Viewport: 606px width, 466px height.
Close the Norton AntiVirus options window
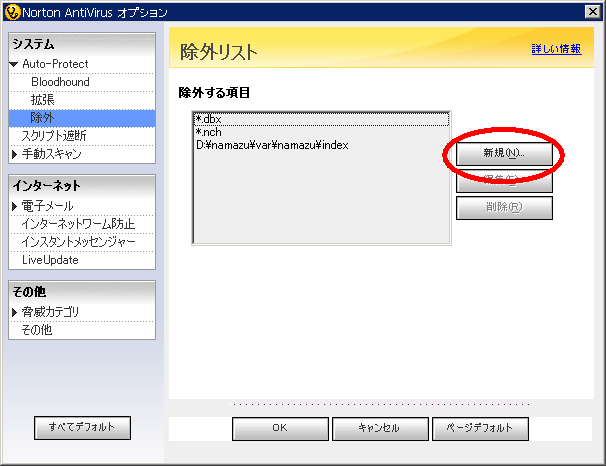tap(592, 12)
